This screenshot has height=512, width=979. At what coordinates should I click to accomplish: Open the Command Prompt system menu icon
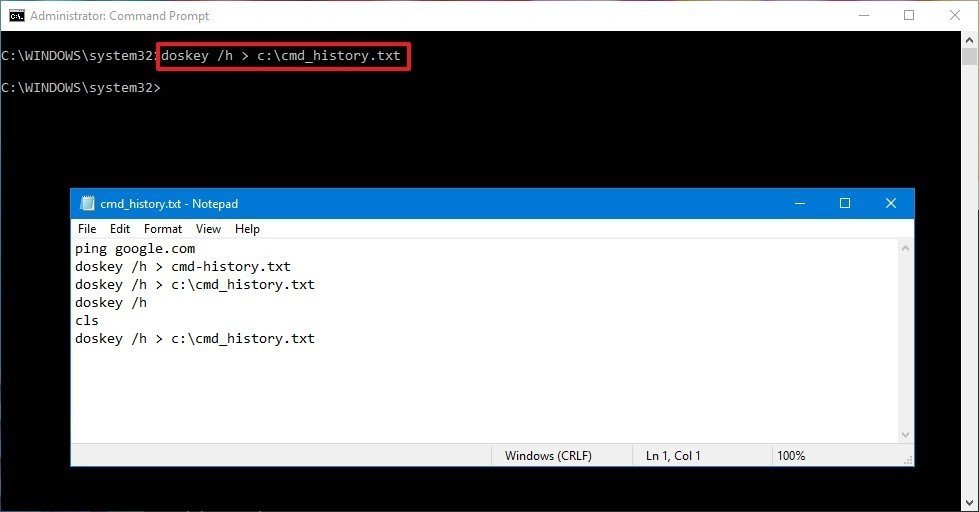(16, 16)
